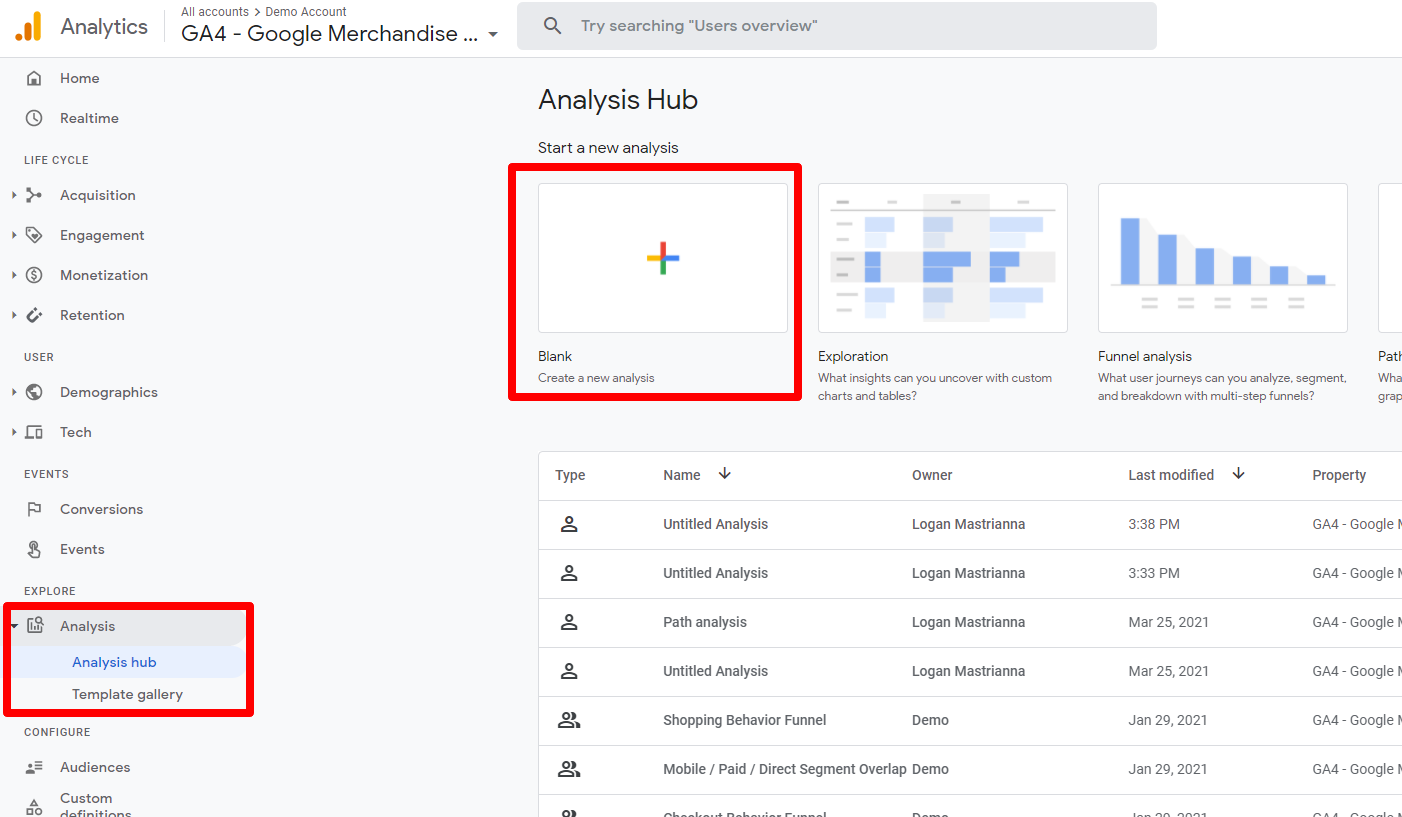Click the Name column header text
This screenshot has width=1402, height=817.
(682, 475)
